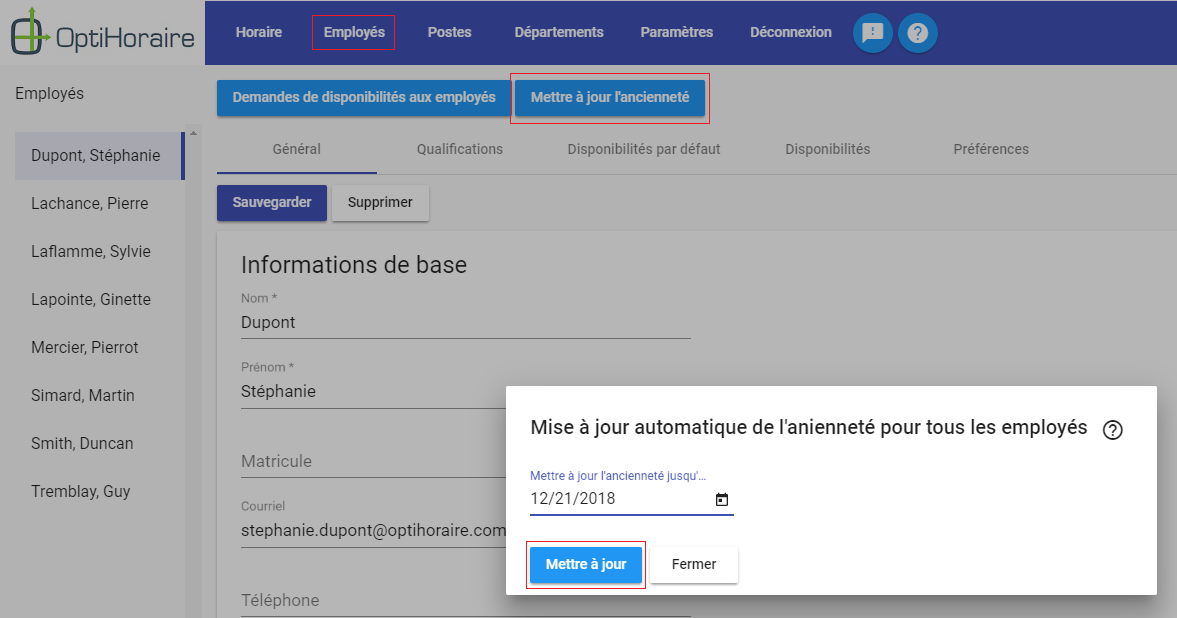The height and width of the screenshot is (618, 1177).
Task: Click the Employés sidebar heading
Action: click(x=50, y=94)
